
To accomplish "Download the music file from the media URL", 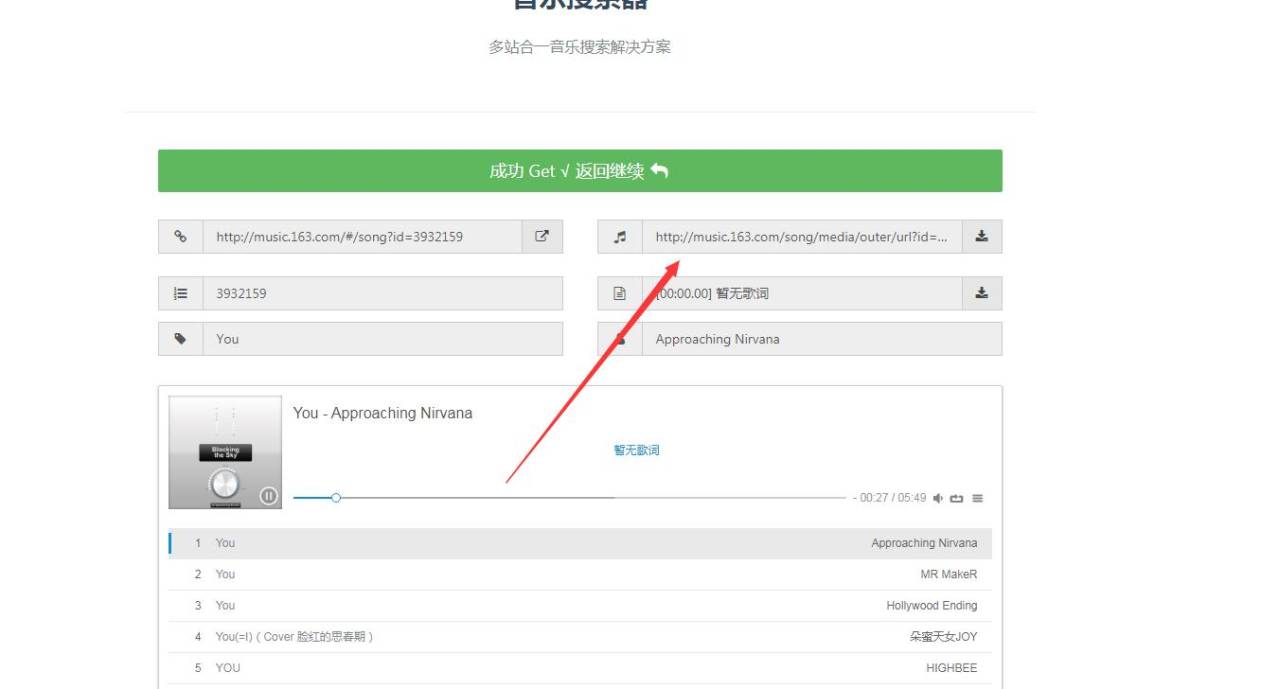I will (981, 237).
